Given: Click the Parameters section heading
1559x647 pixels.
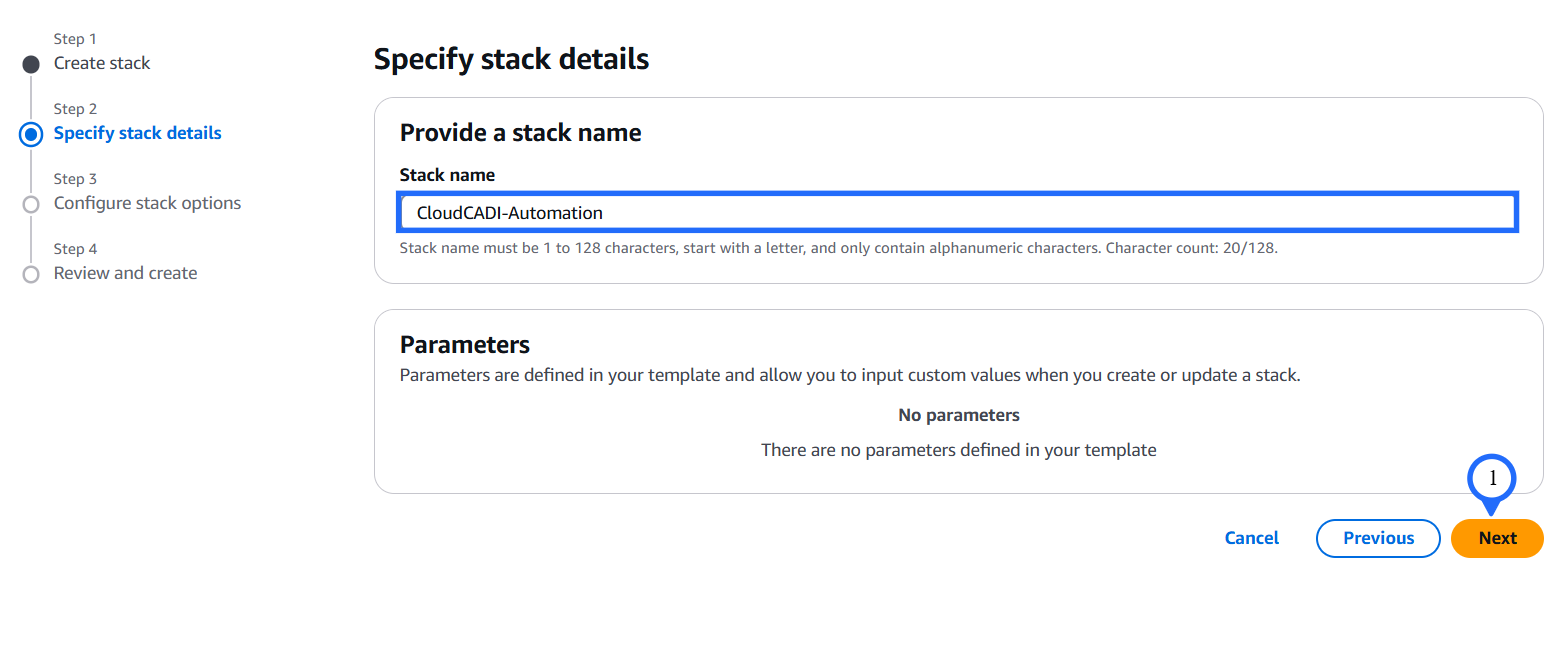Looking at the screenshot, I should (x=464, y=344).
